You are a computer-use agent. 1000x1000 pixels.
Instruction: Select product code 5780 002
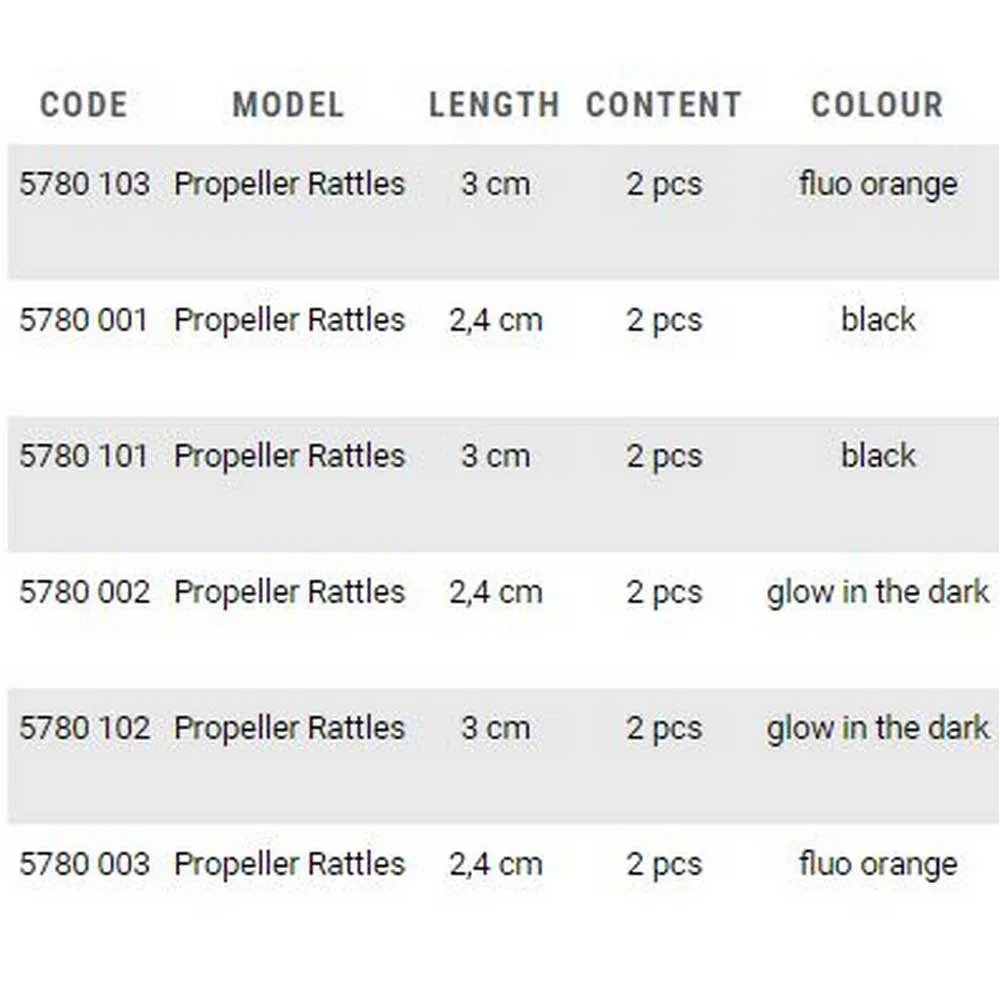(x=84, y=592)
